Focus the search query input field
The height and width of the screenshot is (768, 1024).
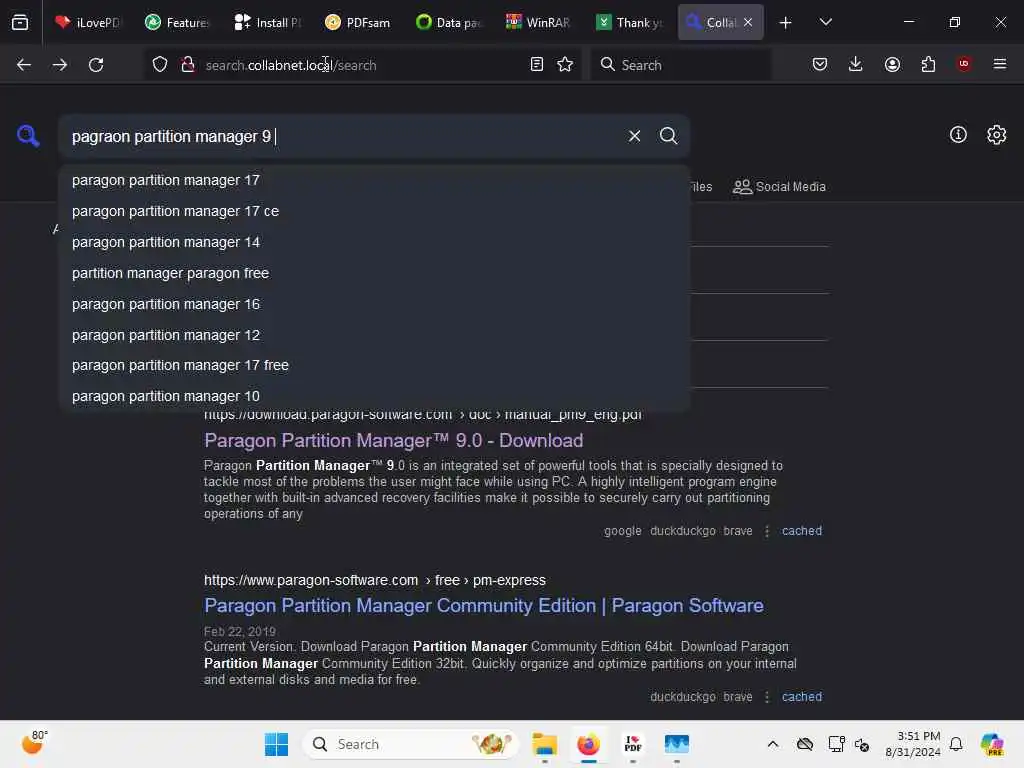click(343, 136)
